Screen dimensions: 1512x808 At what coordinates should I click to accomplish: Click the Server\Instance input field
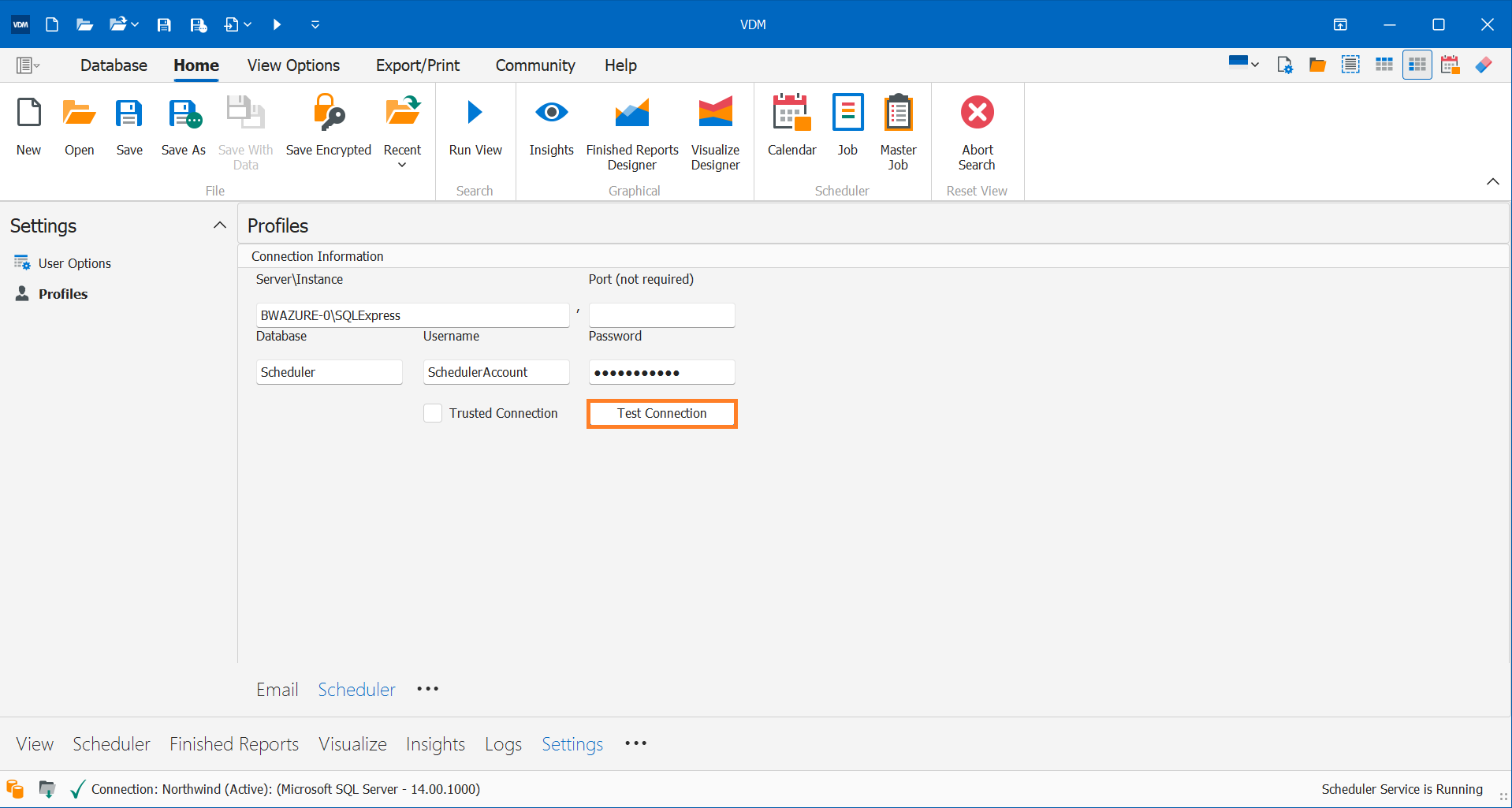412,315
